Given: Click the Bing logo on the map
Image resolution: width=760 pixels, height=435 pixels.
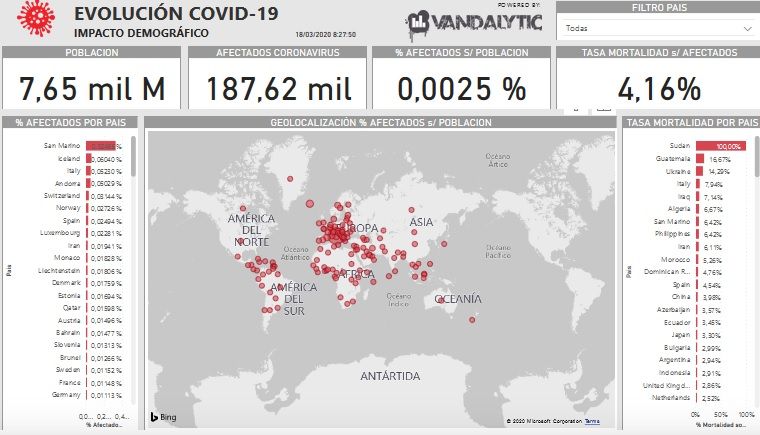Looking at the screenshot, I should click(161, 416).
